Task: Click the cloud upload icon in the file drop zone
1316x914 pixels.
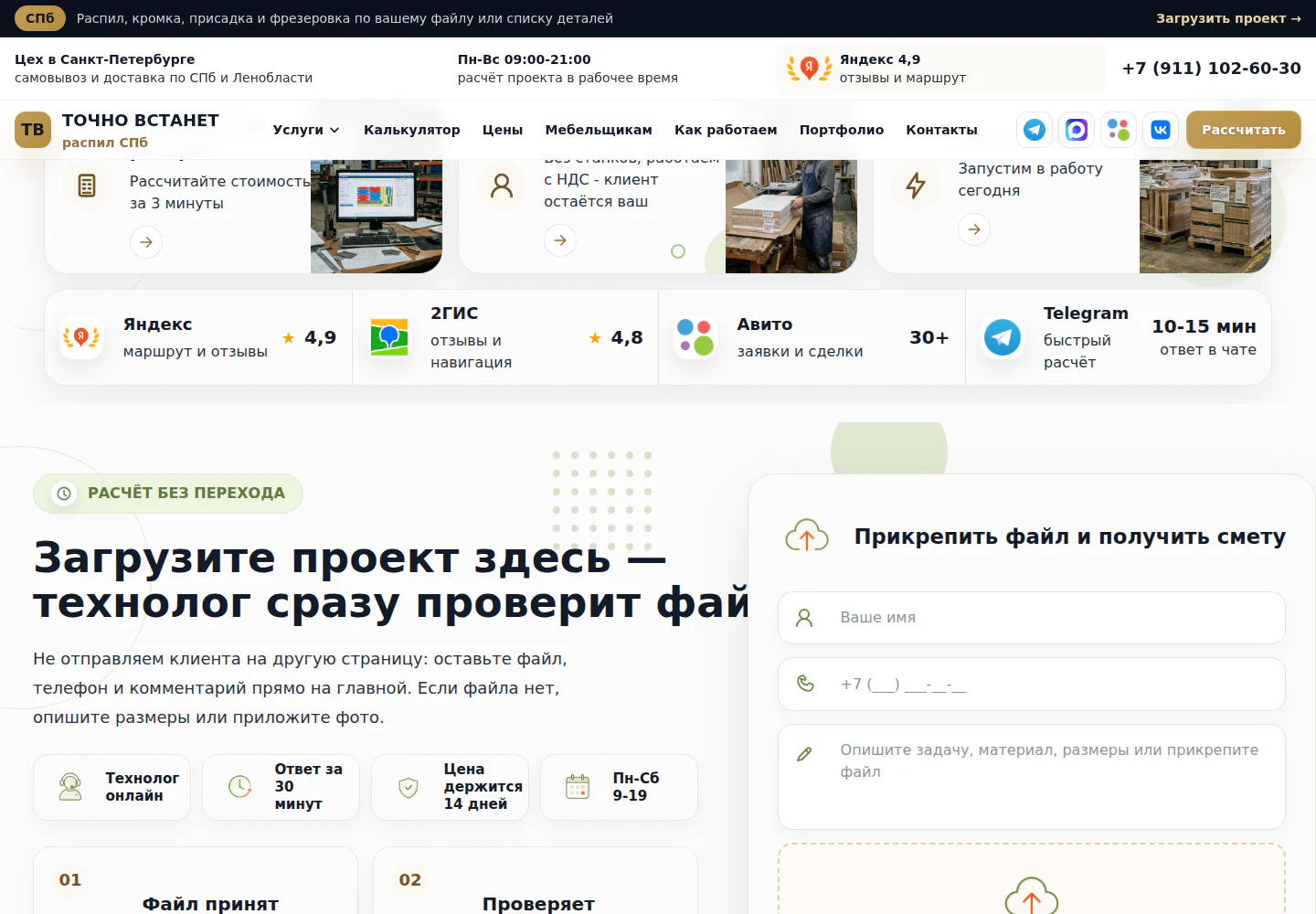Action: point(1032,896)
